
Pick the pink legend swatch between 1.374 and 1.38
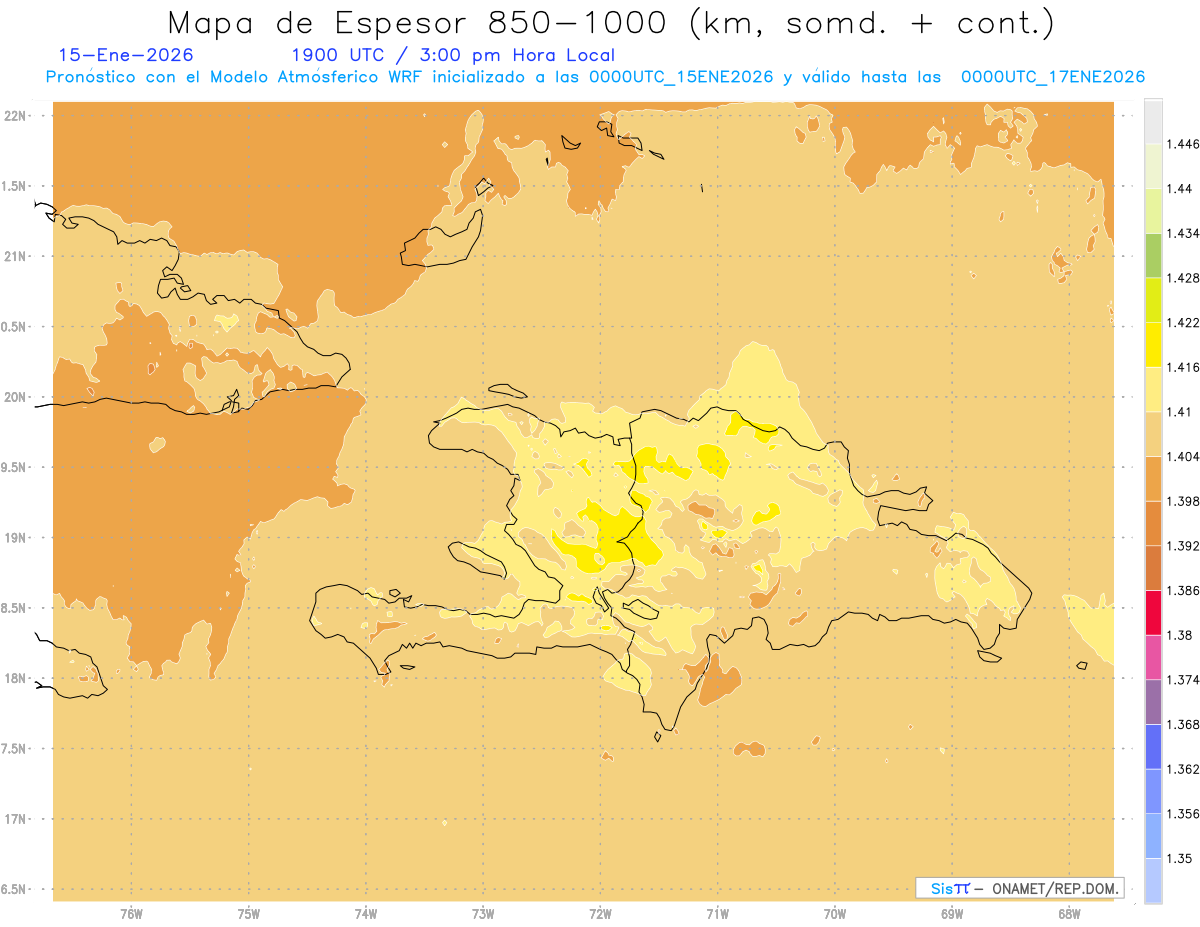tap(1153, 657)
